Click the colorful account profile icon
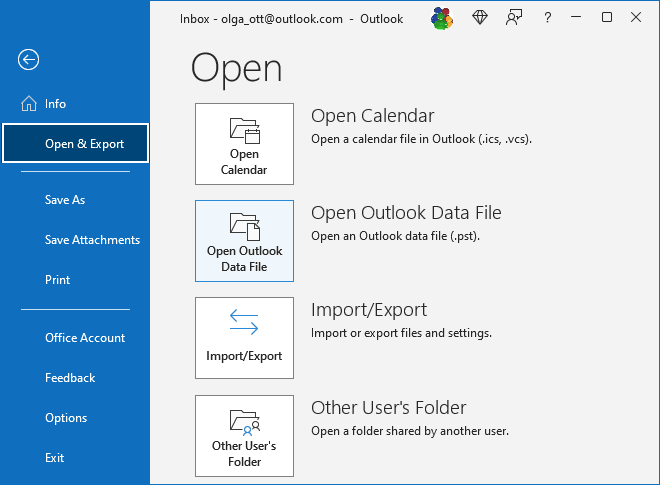660x485 pixels. click(x=442, y=18)
